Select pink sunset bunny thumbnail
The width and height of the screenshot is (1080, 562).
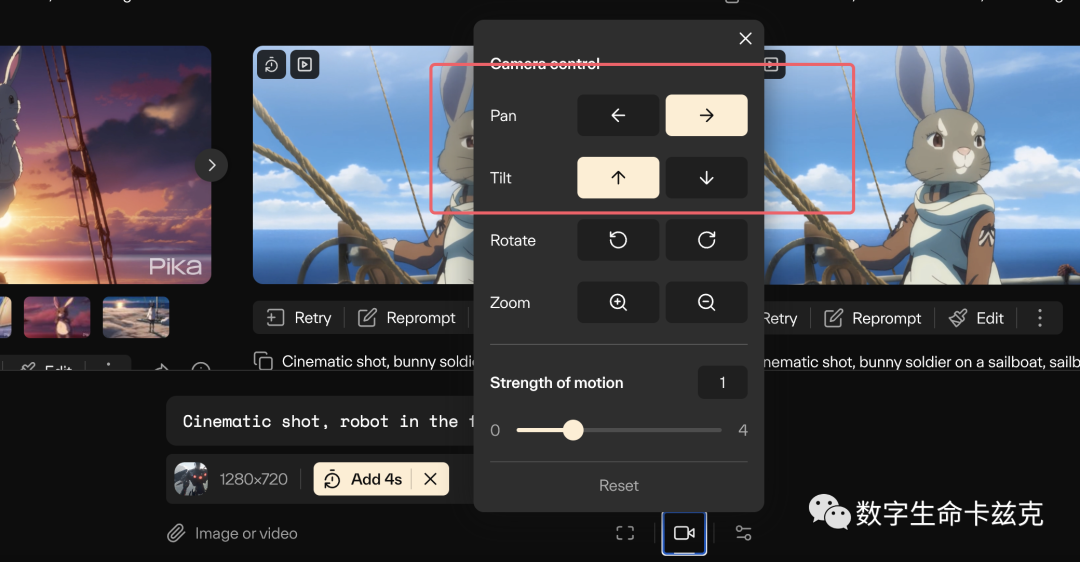57,317
